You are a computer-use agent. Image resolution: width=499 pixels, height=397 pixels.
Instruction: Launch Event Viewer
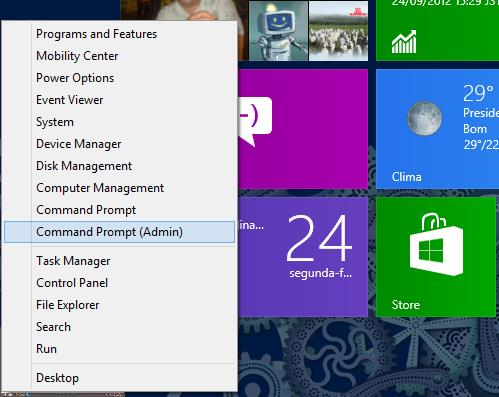click(x=119, y=100)
